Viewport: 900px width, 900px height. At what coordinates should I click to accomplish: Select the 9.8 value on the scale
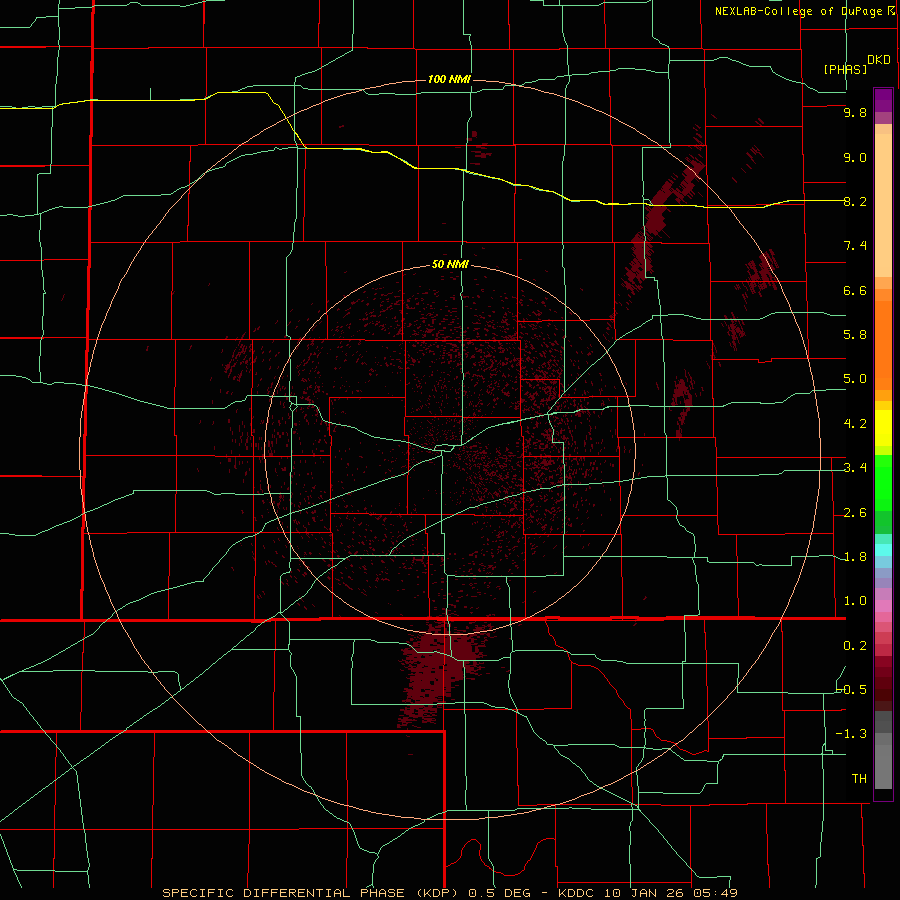click(855, 113)
